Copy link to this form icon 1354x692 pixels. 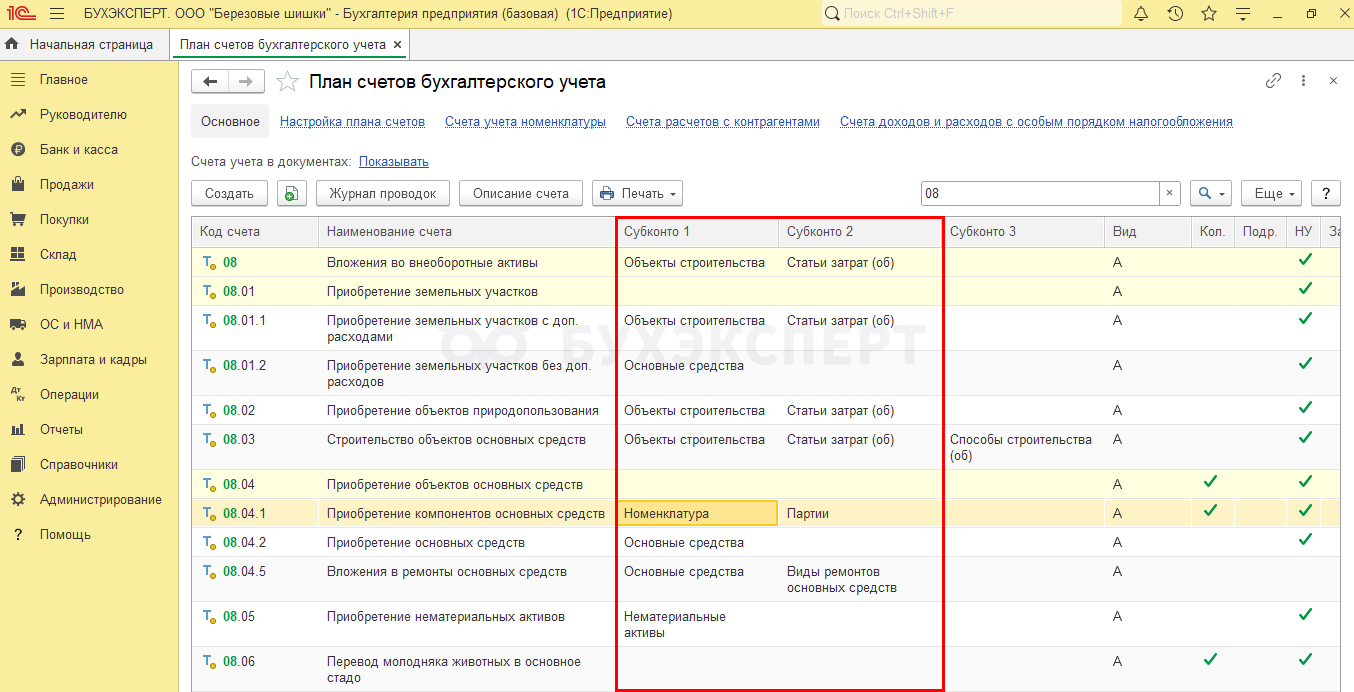tap(1273, 81)
